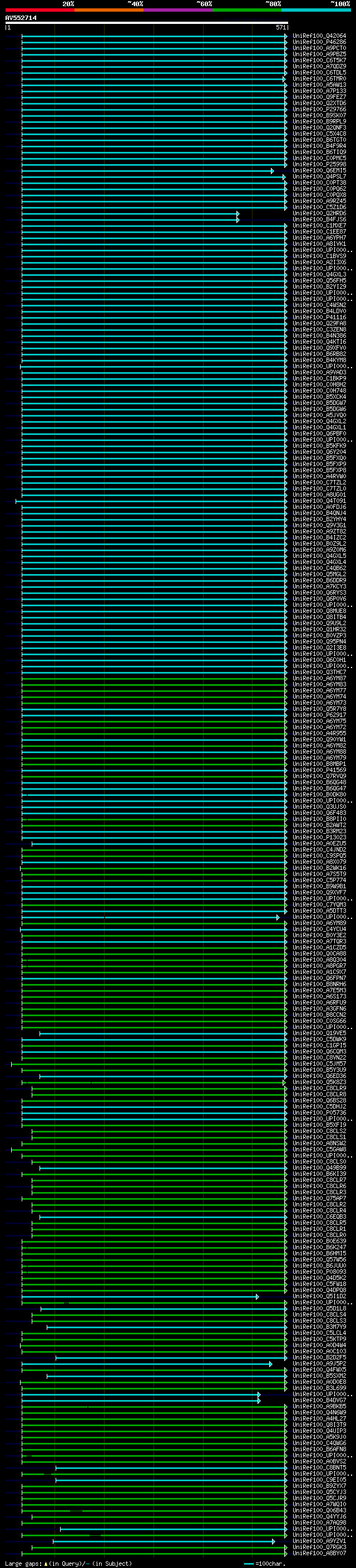Open hit UniRef100_B8MBP1
This screenshot has width=356, height=1568.
tap(319, 764)
